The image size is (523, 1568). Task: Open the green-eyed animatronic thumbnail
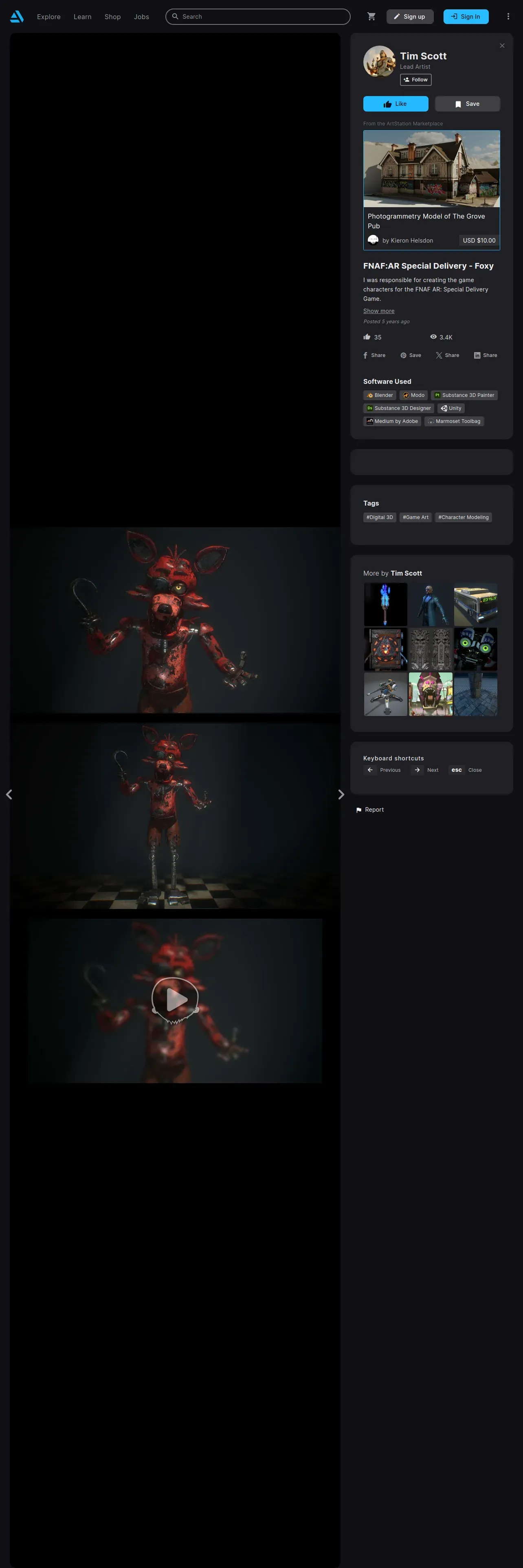pos(475,650)
